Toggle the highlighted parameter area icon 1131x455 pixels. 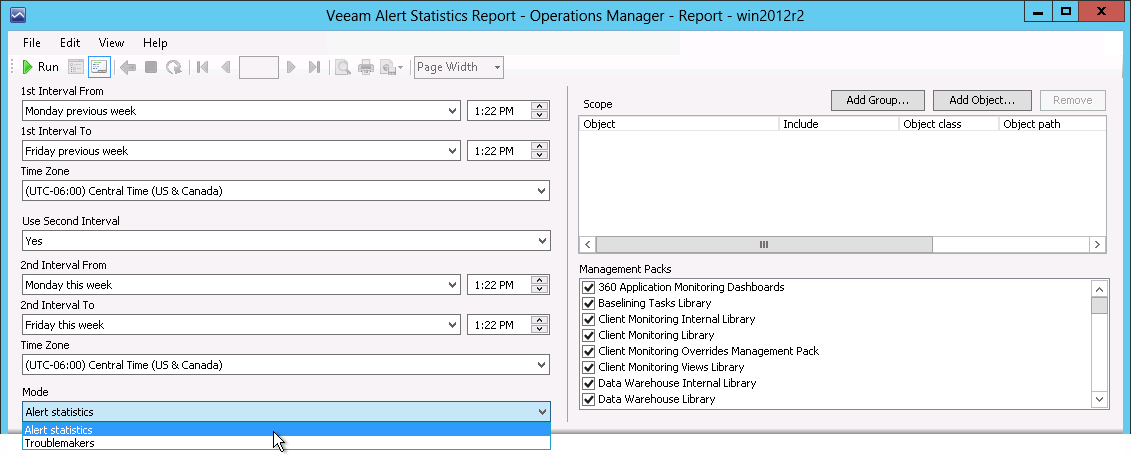point(99,67)
